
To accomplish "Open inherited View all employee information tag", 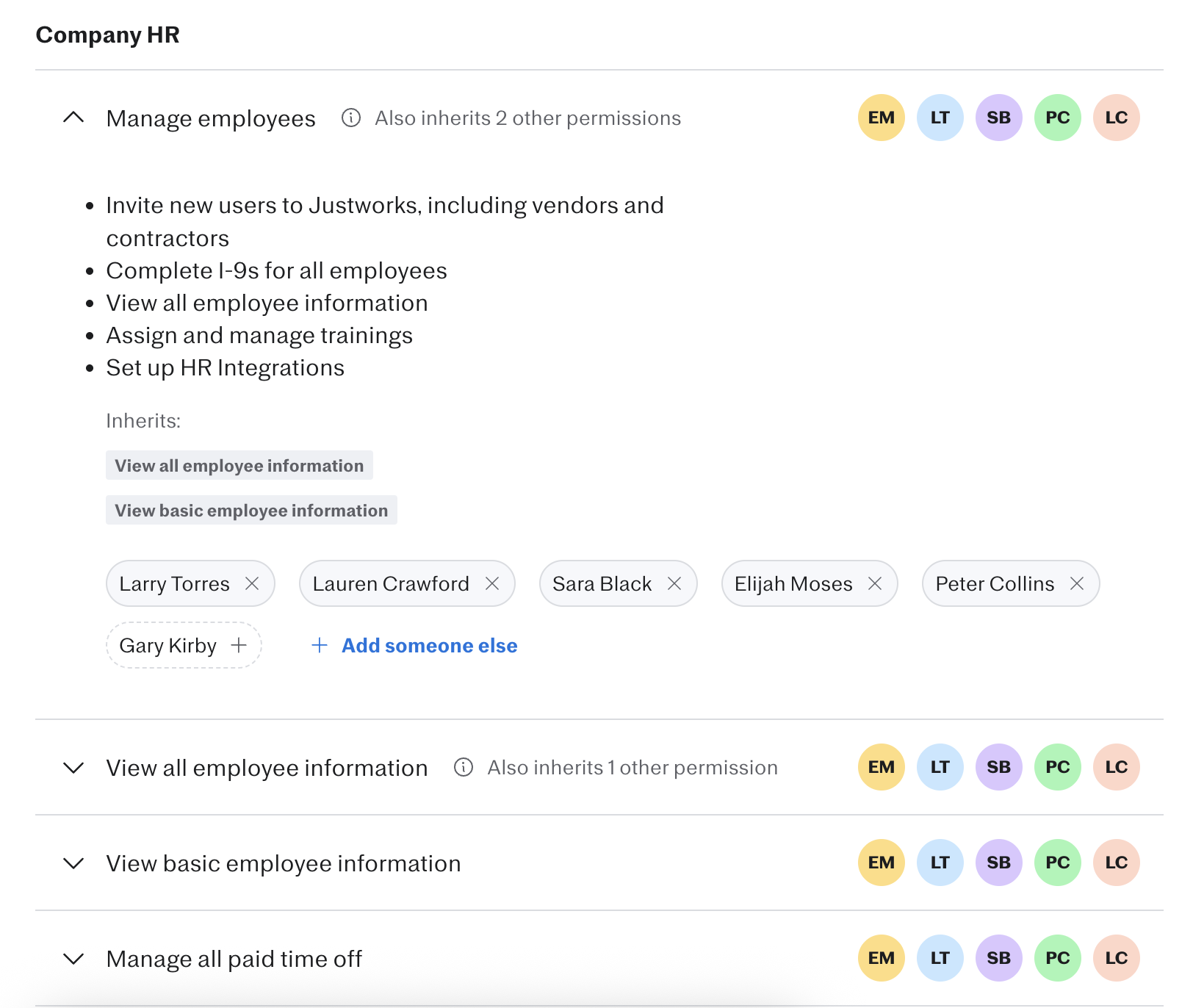I will click(239, 465).
